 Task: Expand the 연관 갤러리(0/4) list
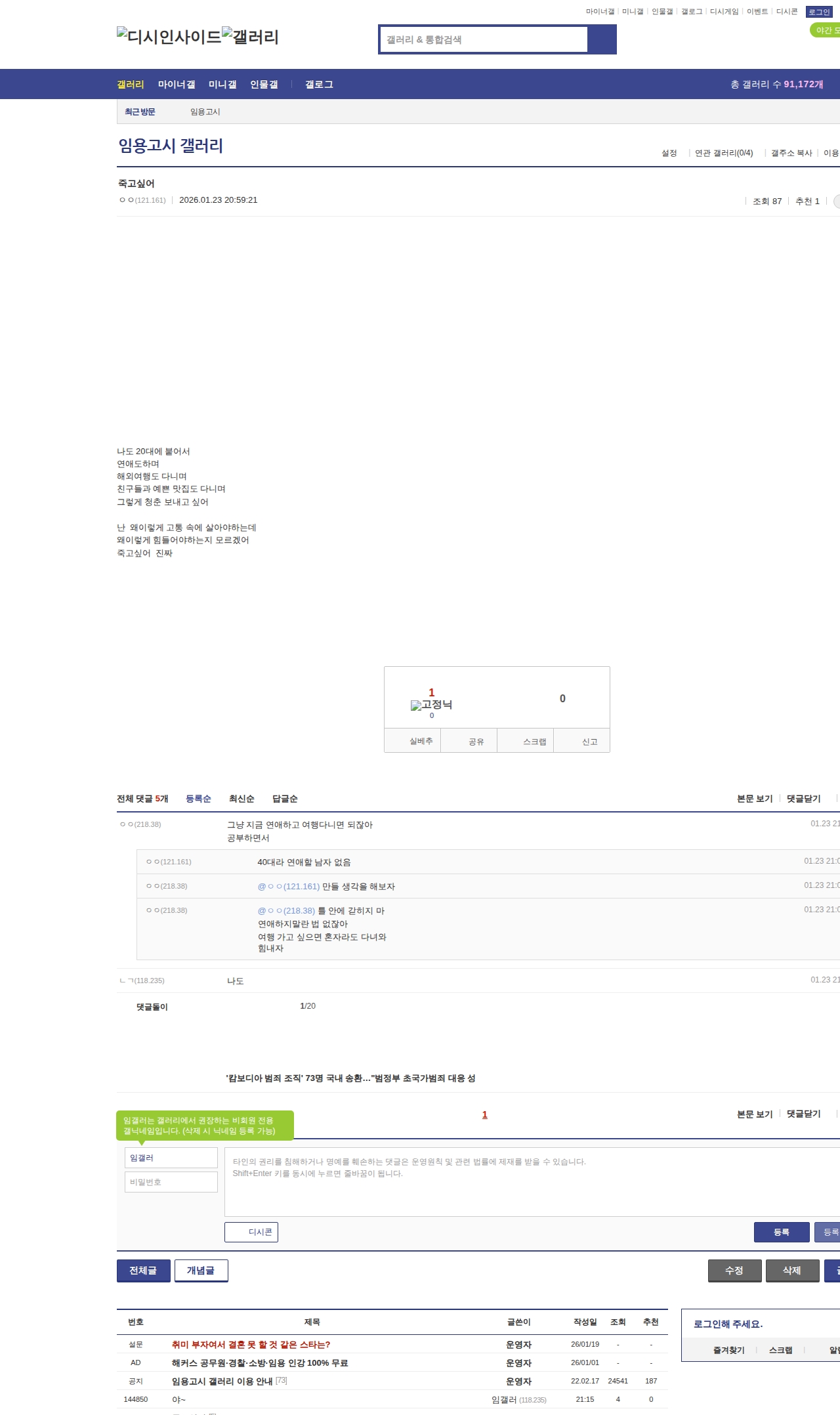(724, 153)
